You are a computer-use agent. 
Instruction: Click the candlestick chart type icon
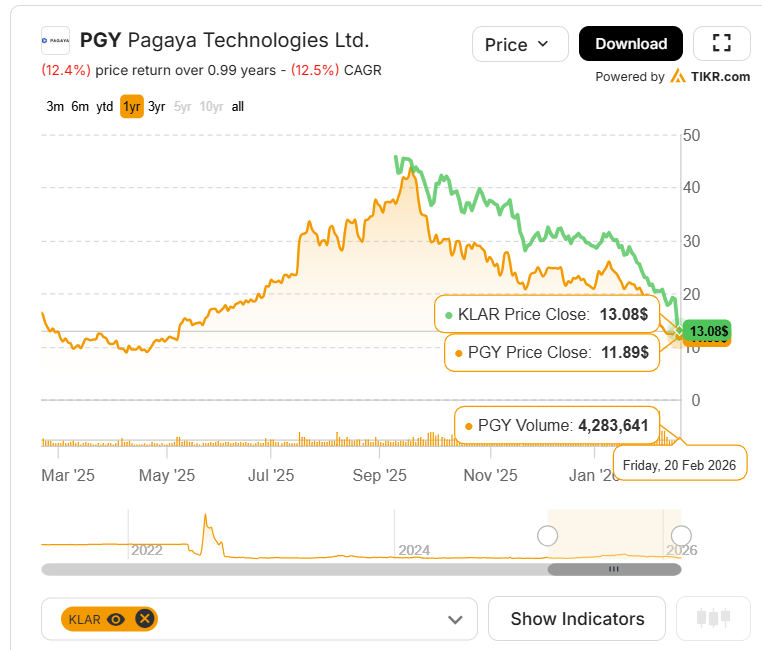click(713, 618)
